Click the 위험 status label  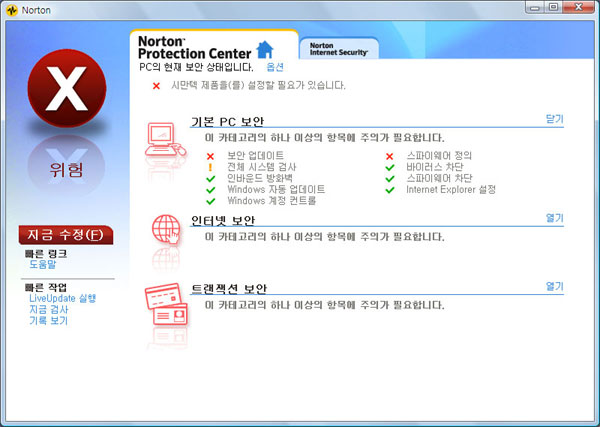point(67,170)
